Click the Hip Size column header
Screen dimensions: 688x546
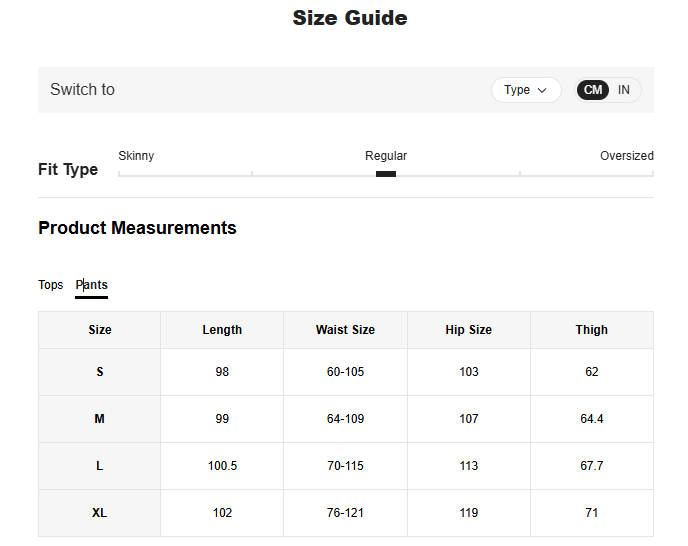point(468,330)
